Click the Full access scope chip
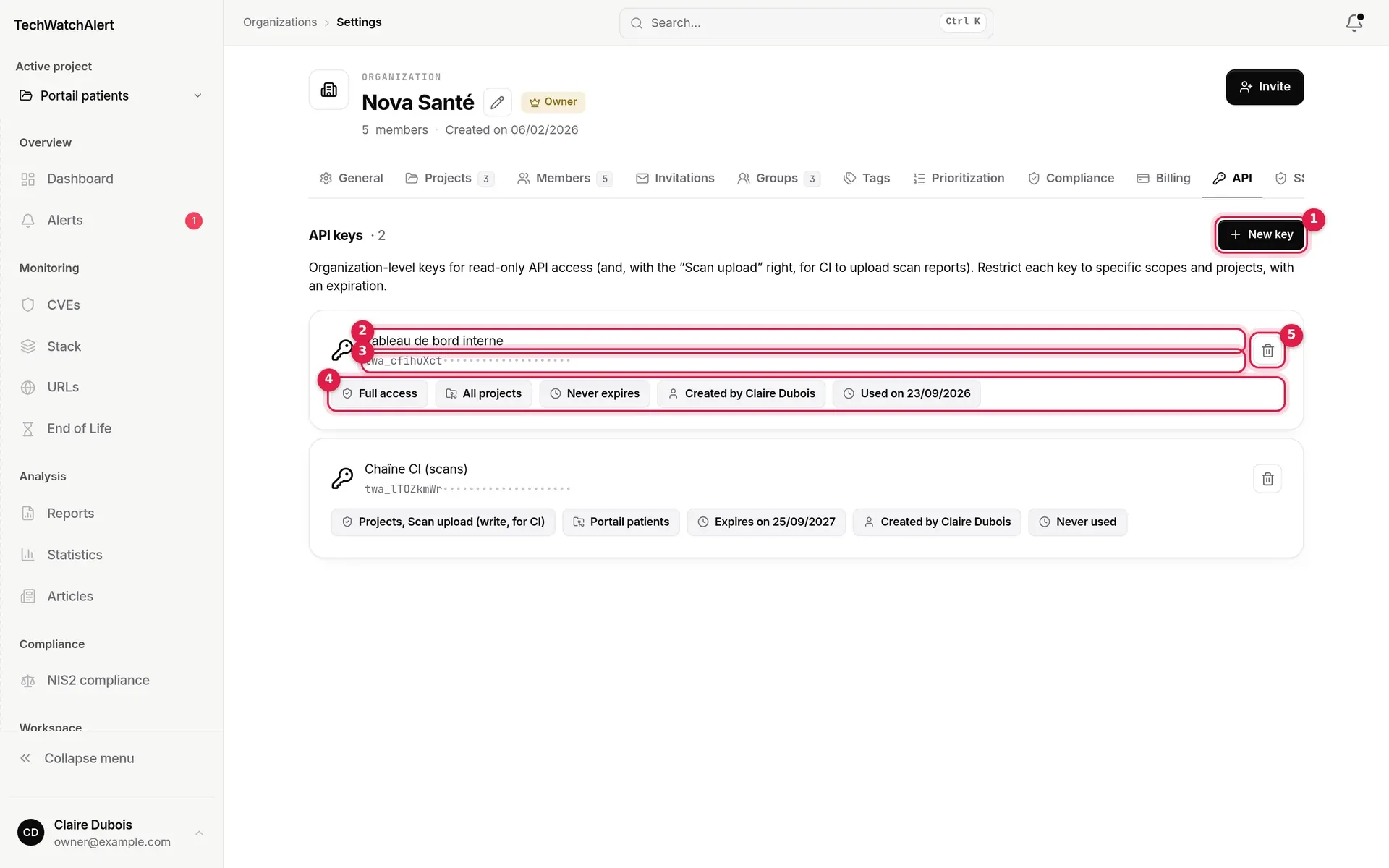Screen dimensions: 1389x868 coord(380,393)
